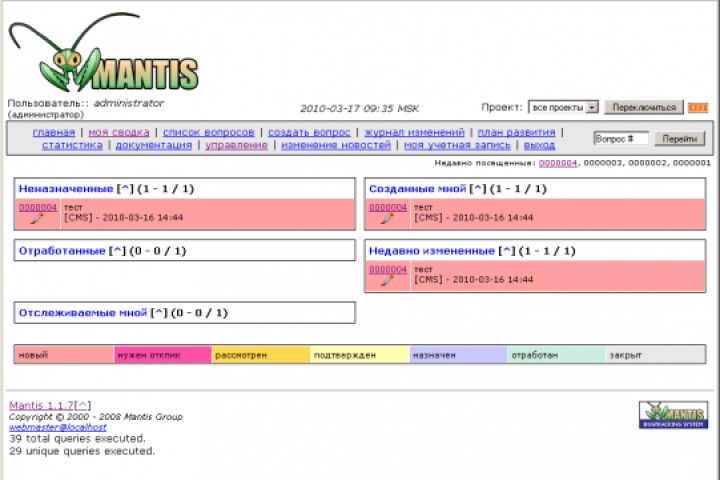Email webmaster@localhost link

click(58, 427)
